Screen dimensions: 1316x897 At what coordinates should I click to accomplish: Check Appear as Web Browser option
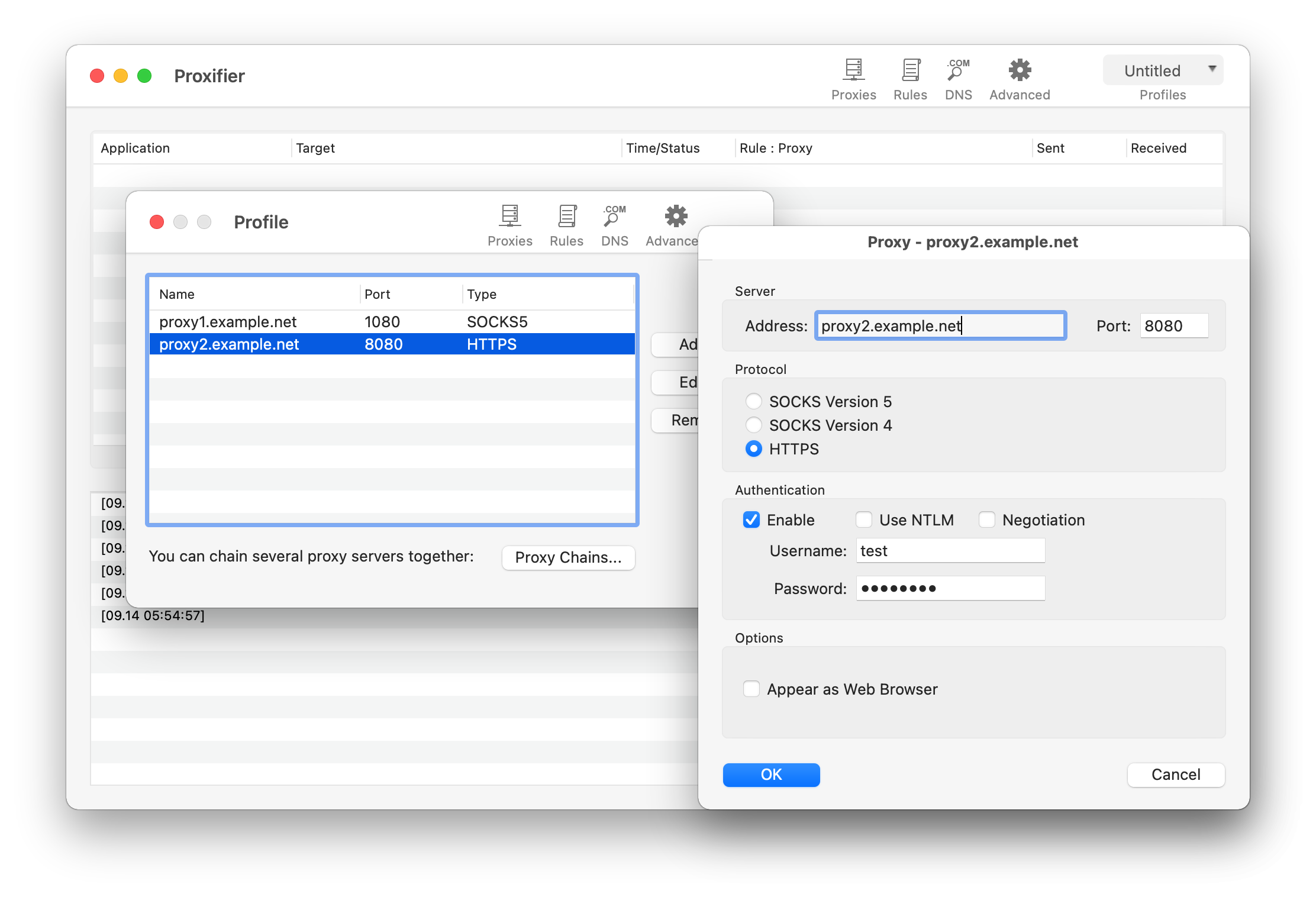[x=751, y=689]
